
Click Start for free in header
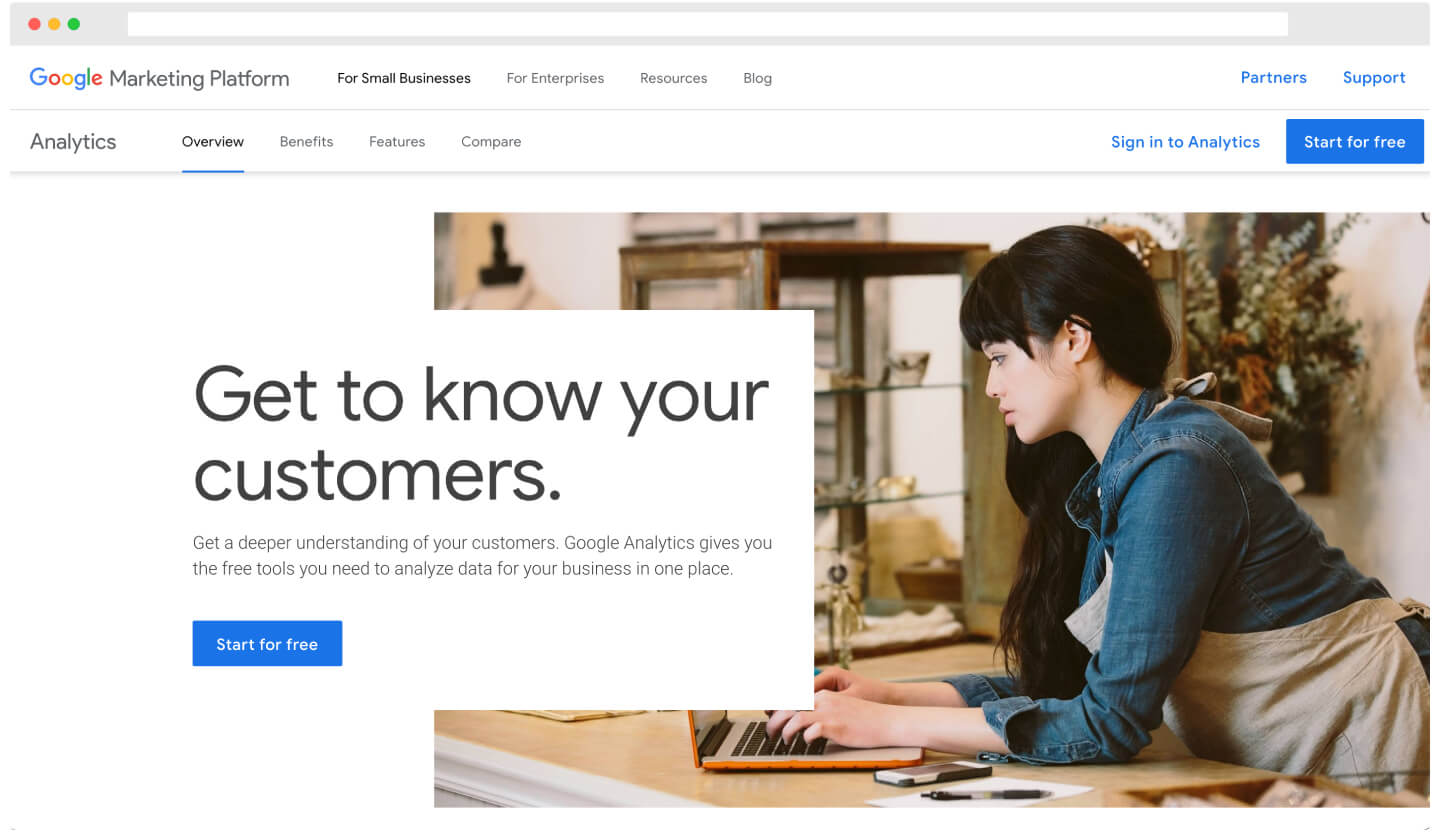click(1354, 142)
